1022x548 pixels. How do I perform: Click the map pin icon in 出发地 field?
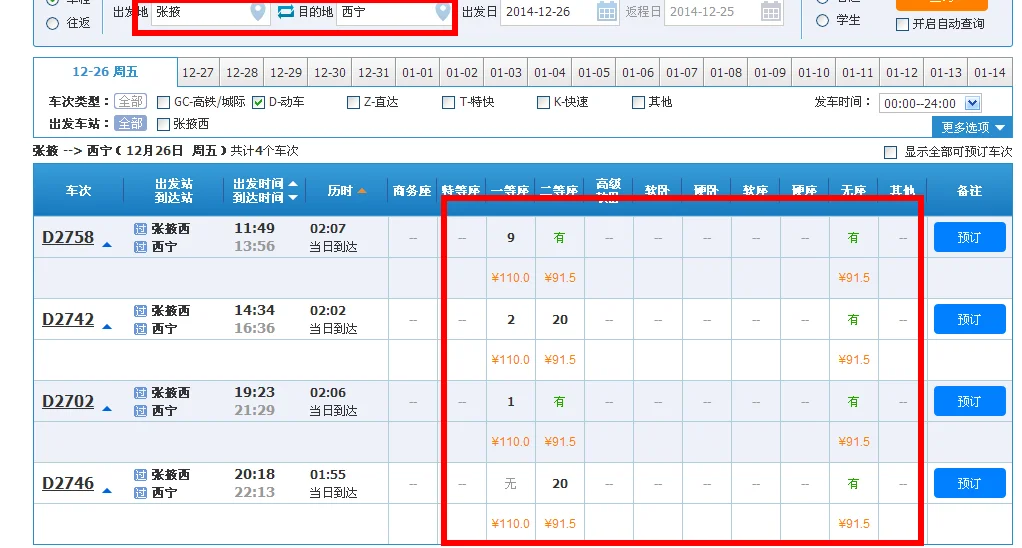(258, 12)
